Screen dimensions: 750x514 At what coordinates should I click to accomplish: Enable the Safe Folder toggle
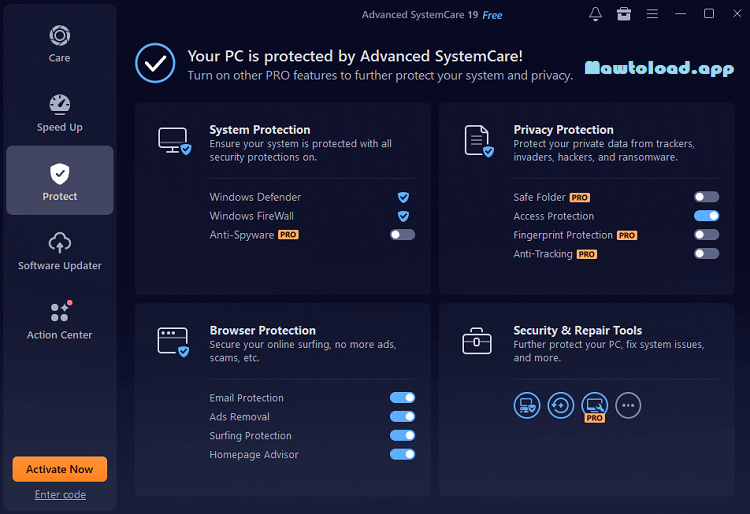pos(706,197)
